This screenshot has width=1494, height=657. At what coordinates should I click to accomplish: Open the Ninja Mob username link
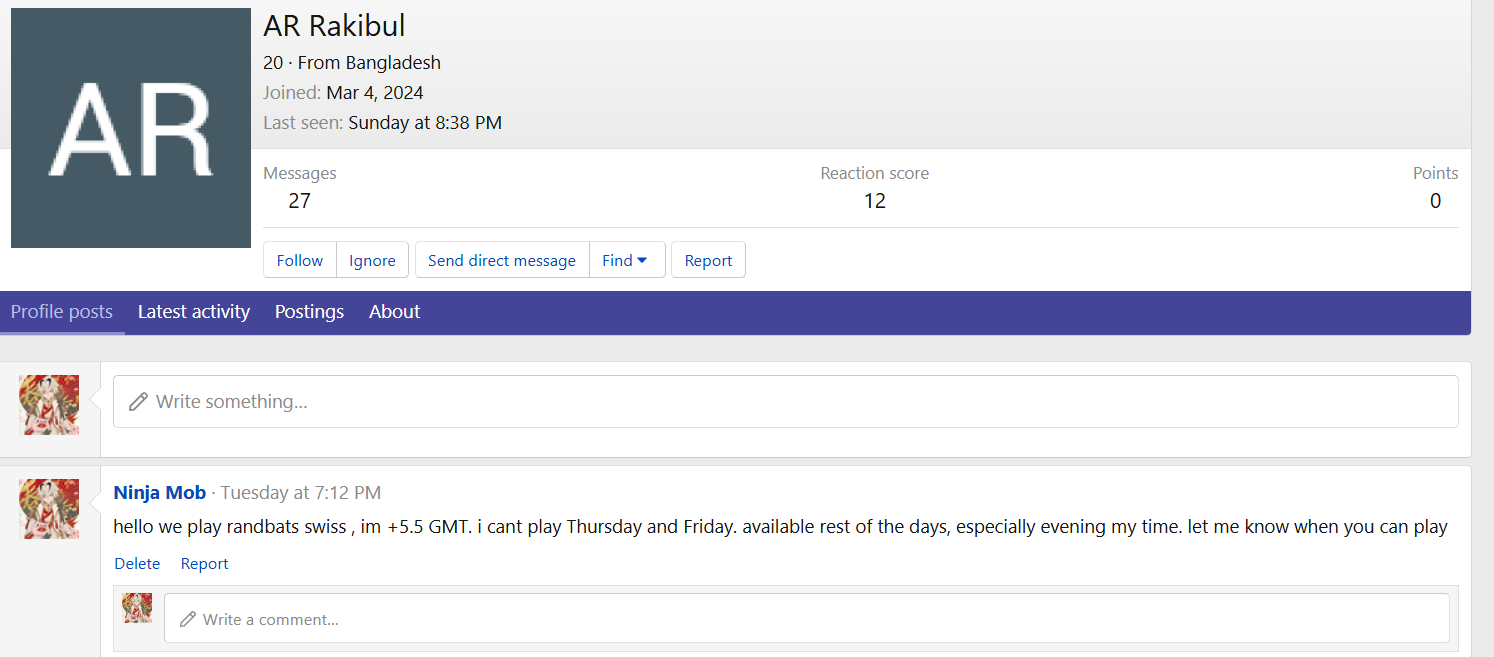coord(160,493)
